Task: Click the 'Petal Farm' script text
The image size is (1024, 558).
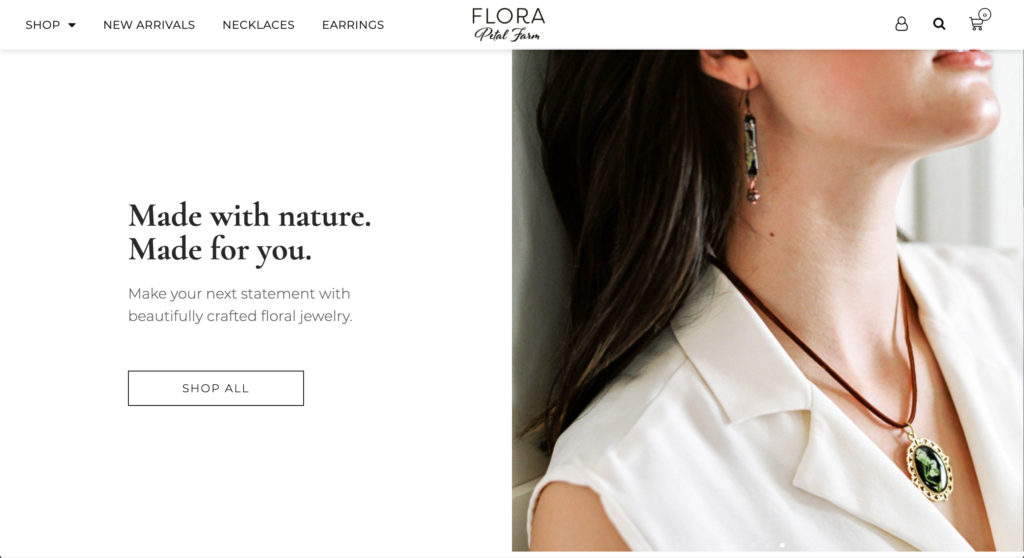Action: (507, 34)
